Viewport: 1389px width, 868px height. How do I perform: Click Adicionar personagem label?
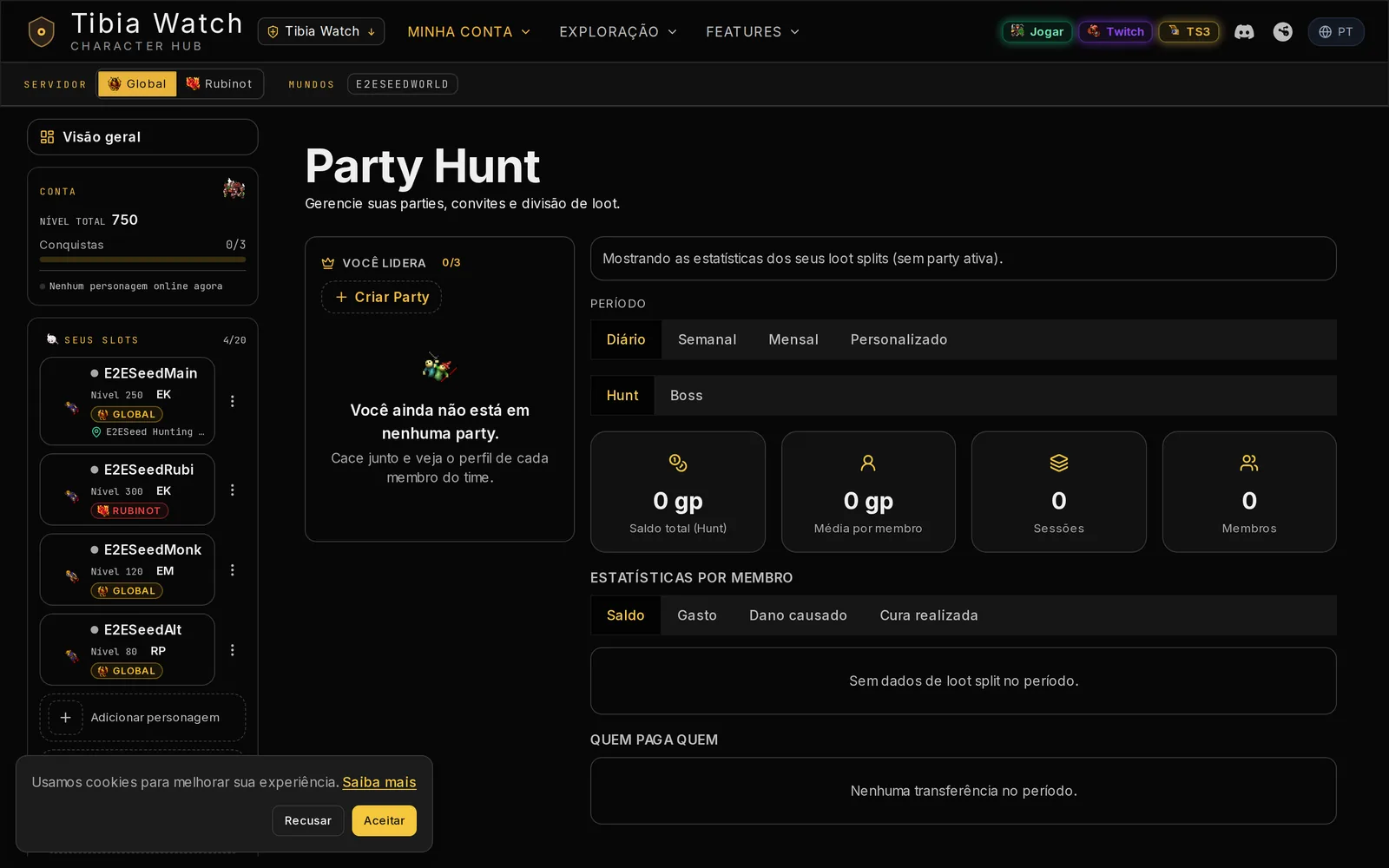tap(155, 718)
